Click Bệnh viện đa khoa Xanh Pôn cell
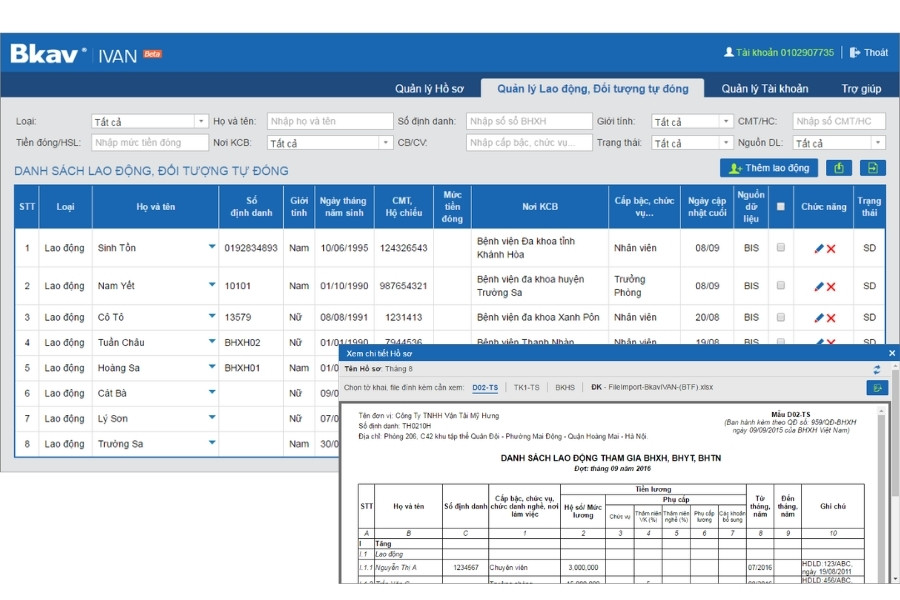 pos(538,317)
